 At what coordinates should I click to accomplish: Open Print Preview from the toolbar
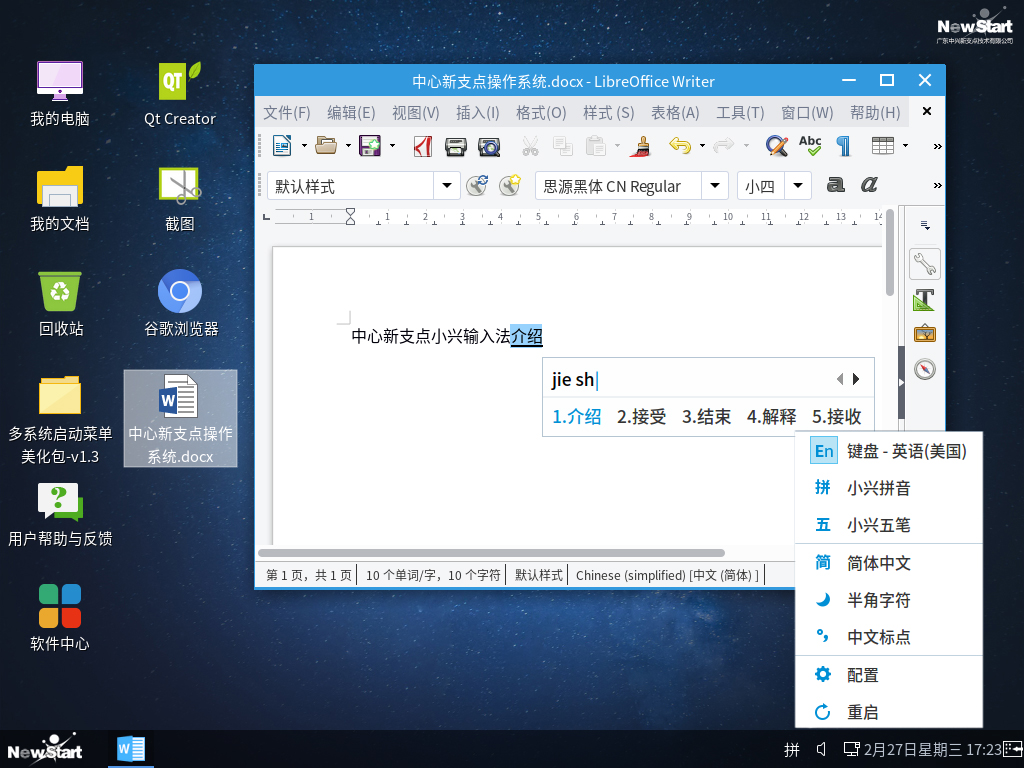coord(489,146)
